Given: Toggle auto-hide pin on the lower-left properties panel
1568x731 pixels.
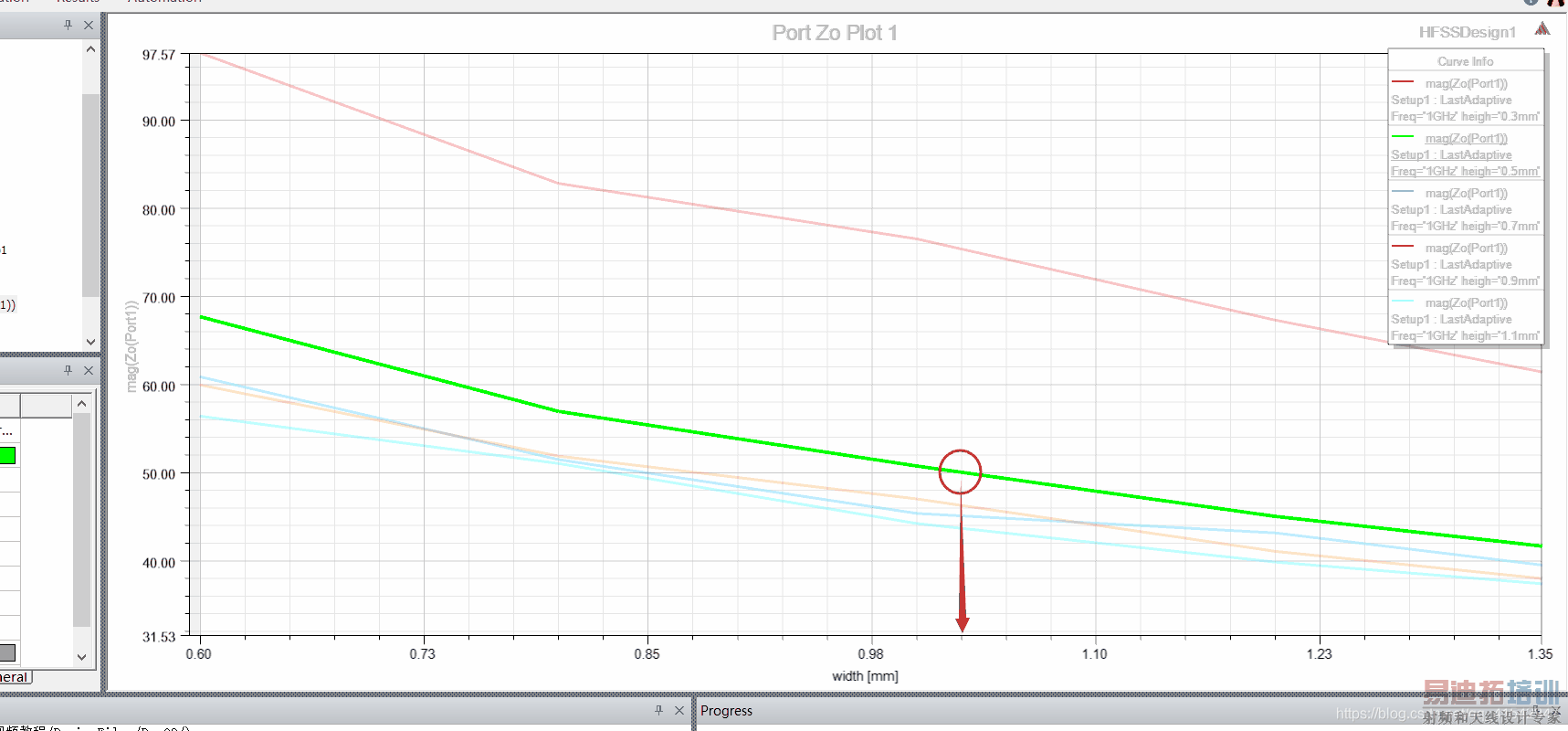Looking at the screenshot, I should 68,370.
